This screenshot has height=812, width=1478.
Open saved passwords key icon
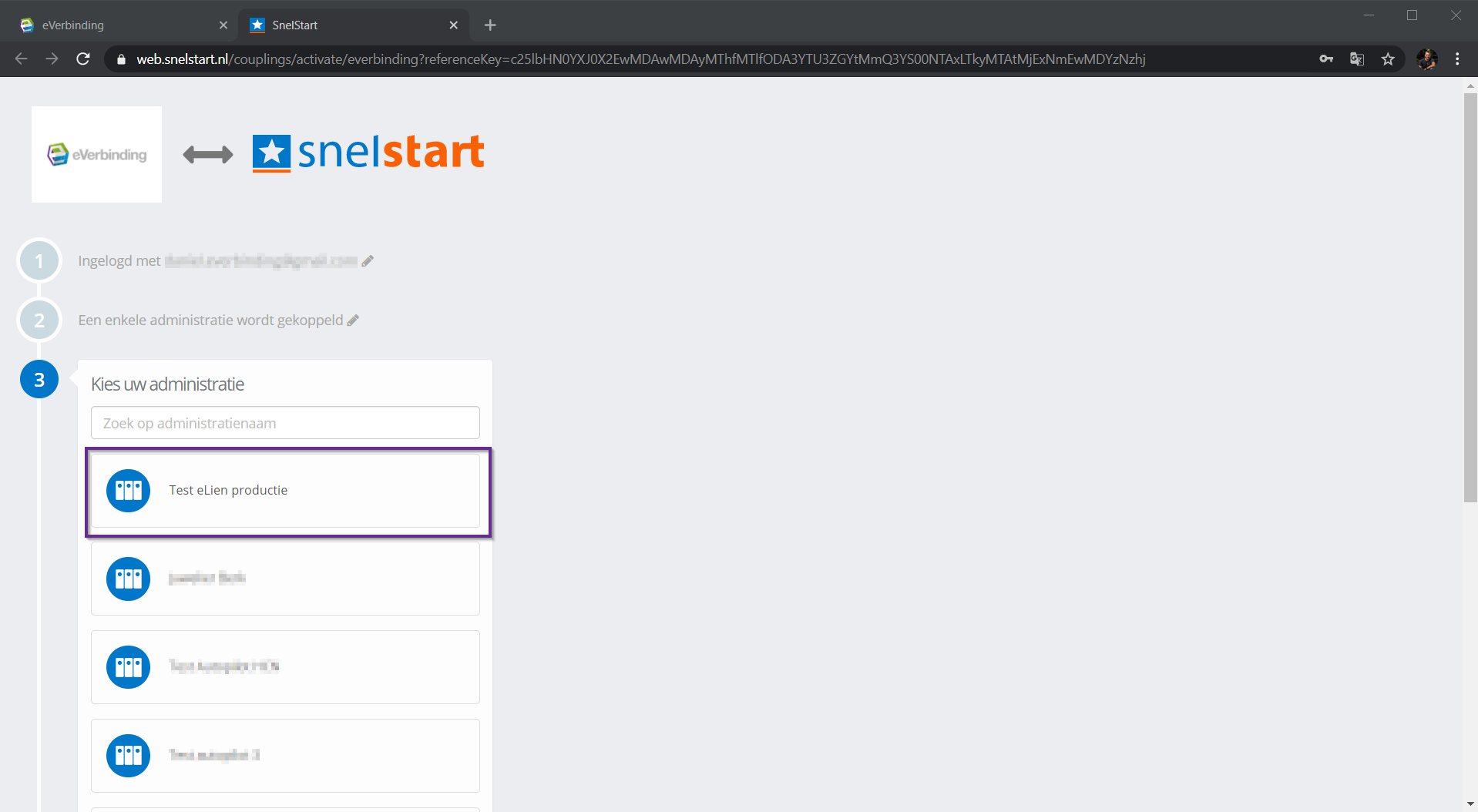click(1326, 59)
